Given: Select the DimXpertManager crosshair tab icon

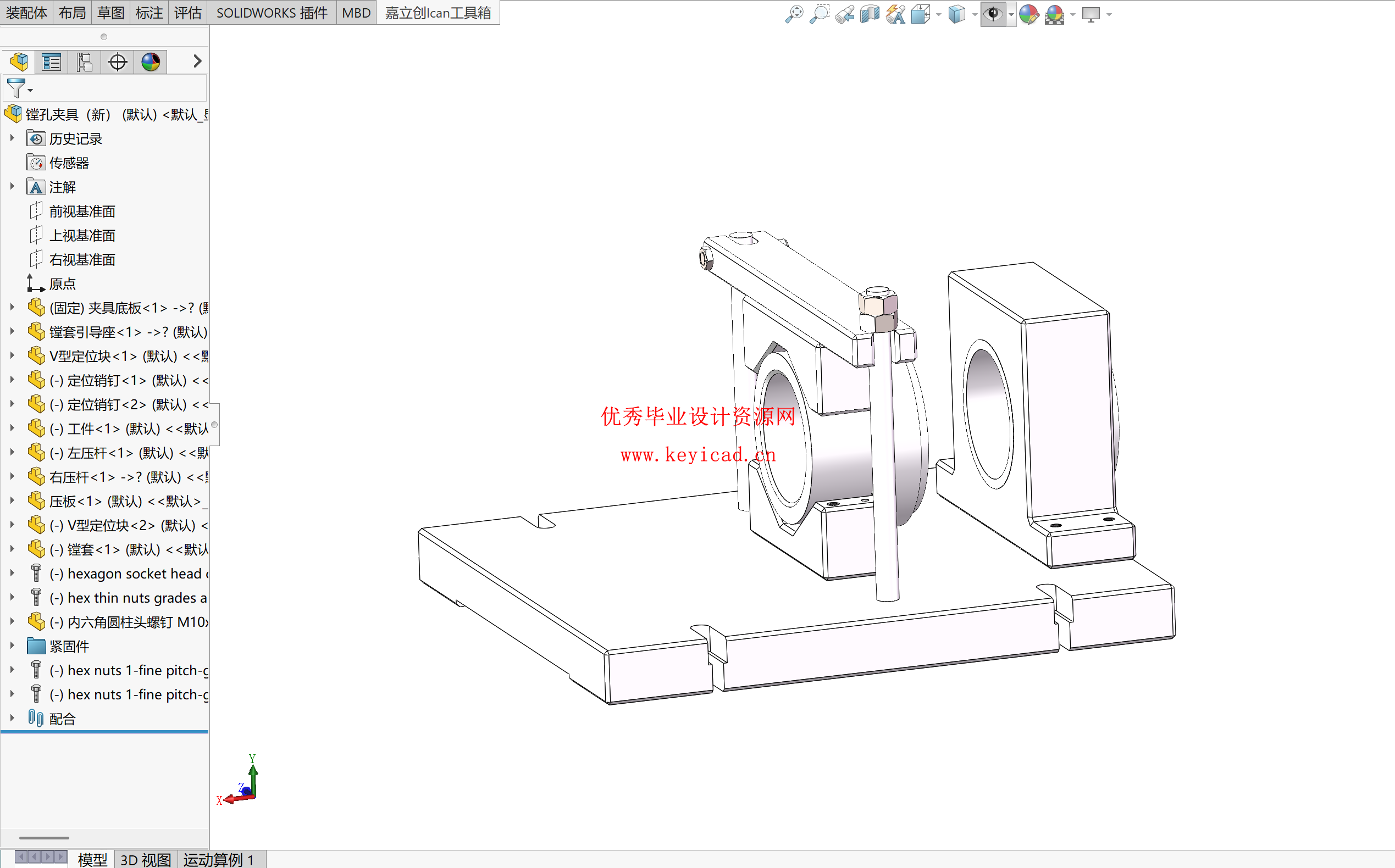Looking at the screenshot, I should click(x=117, y=62).
